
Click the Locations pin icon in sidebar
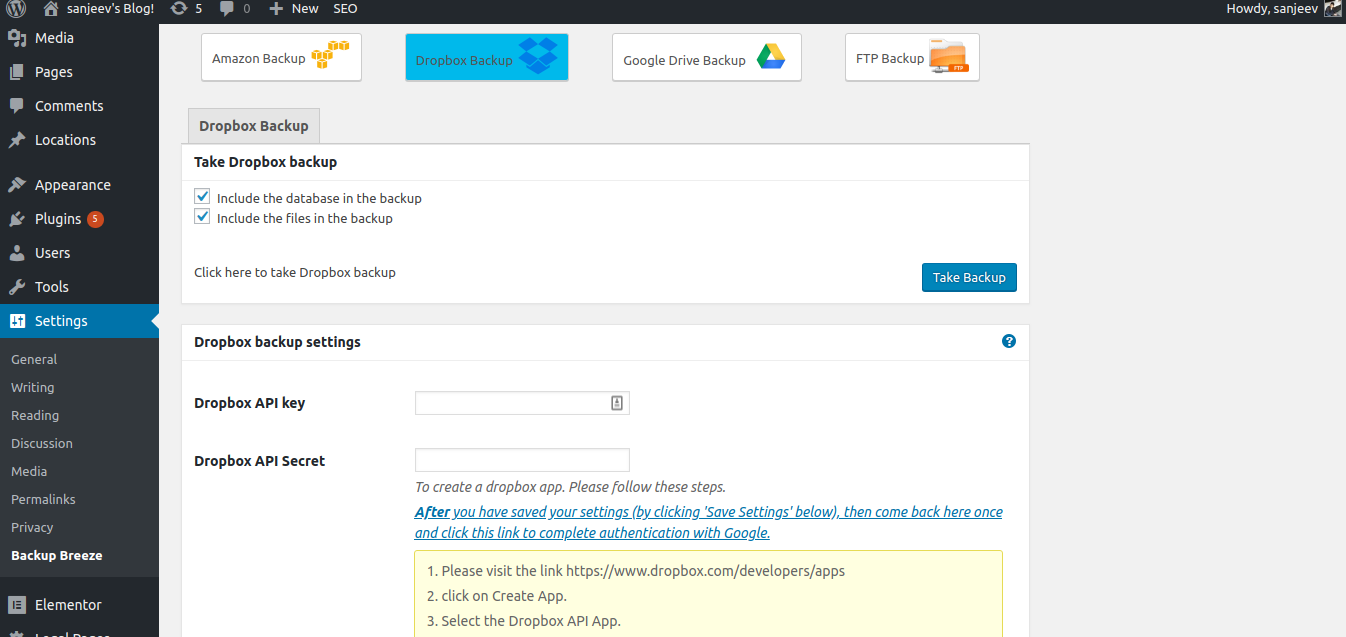pyautogui.click(x=17, y=140)
